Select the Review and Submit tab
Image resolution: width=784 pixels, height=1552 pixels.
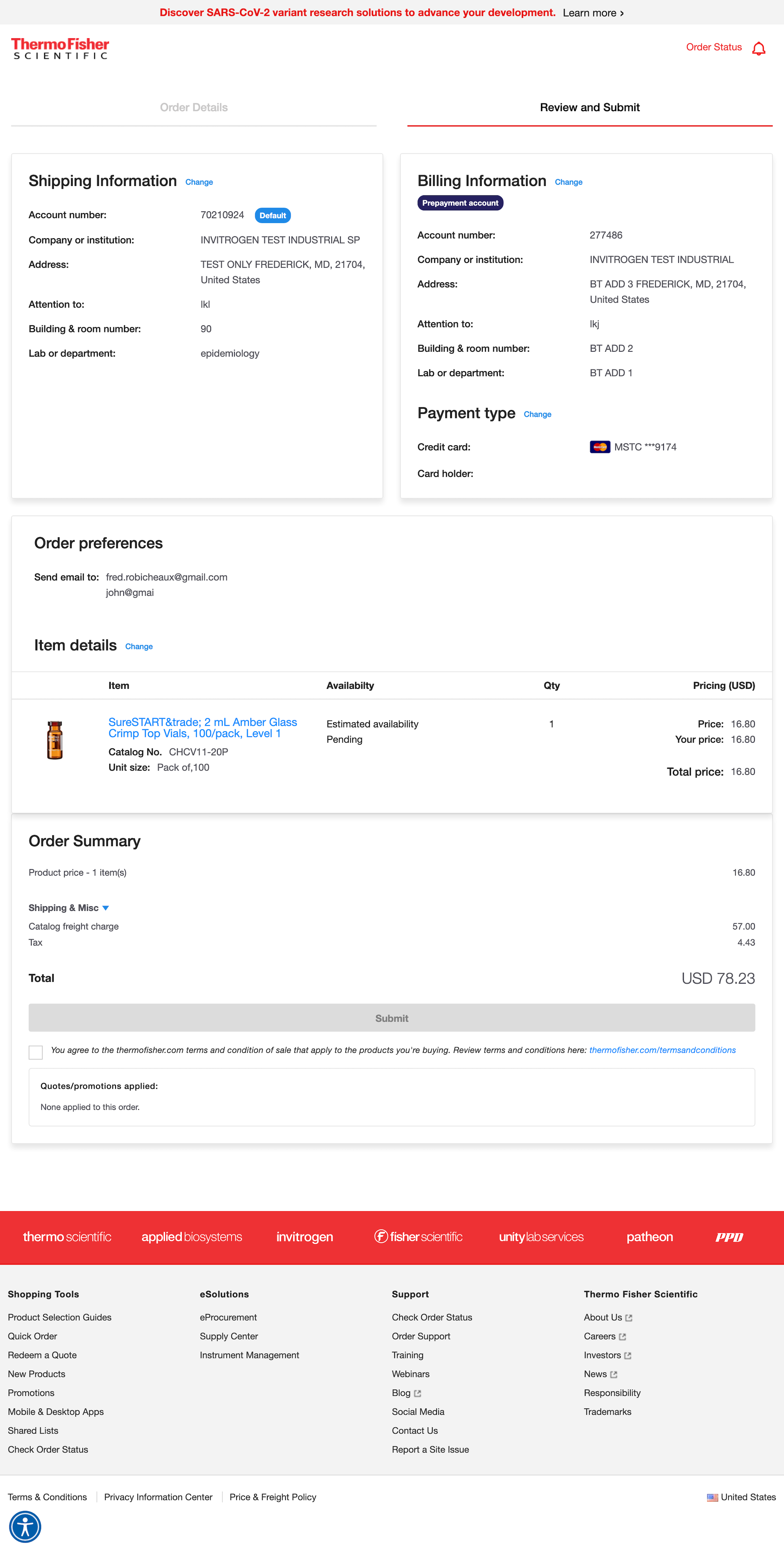589,108
